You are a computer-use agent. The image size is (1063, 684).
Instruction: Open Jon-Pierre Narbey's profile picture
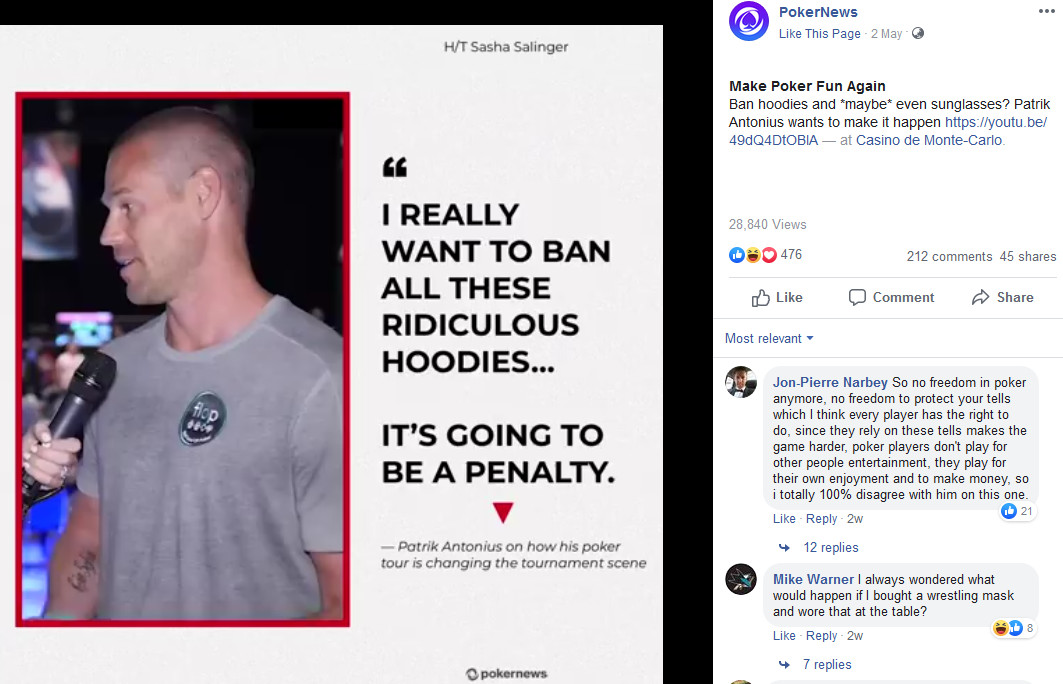[x=741, y=382]
